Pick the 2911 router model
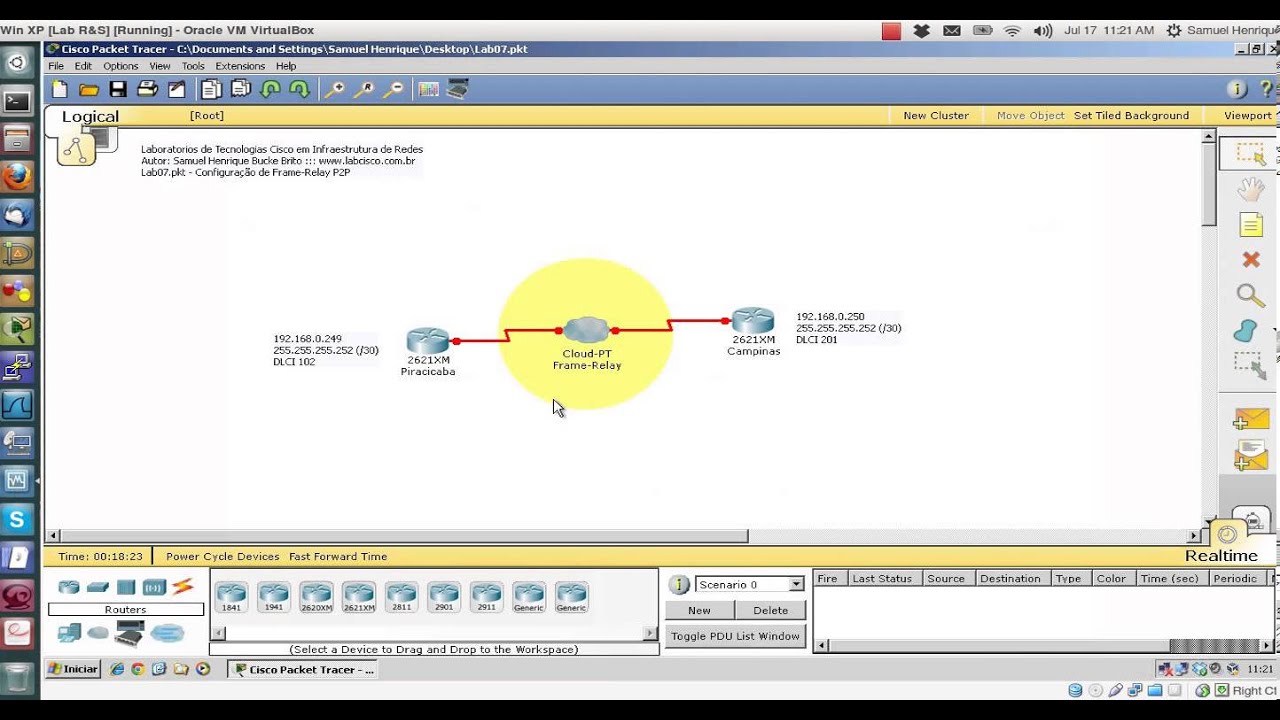Viewport: 1280px width, 720px height. [486, 597]
